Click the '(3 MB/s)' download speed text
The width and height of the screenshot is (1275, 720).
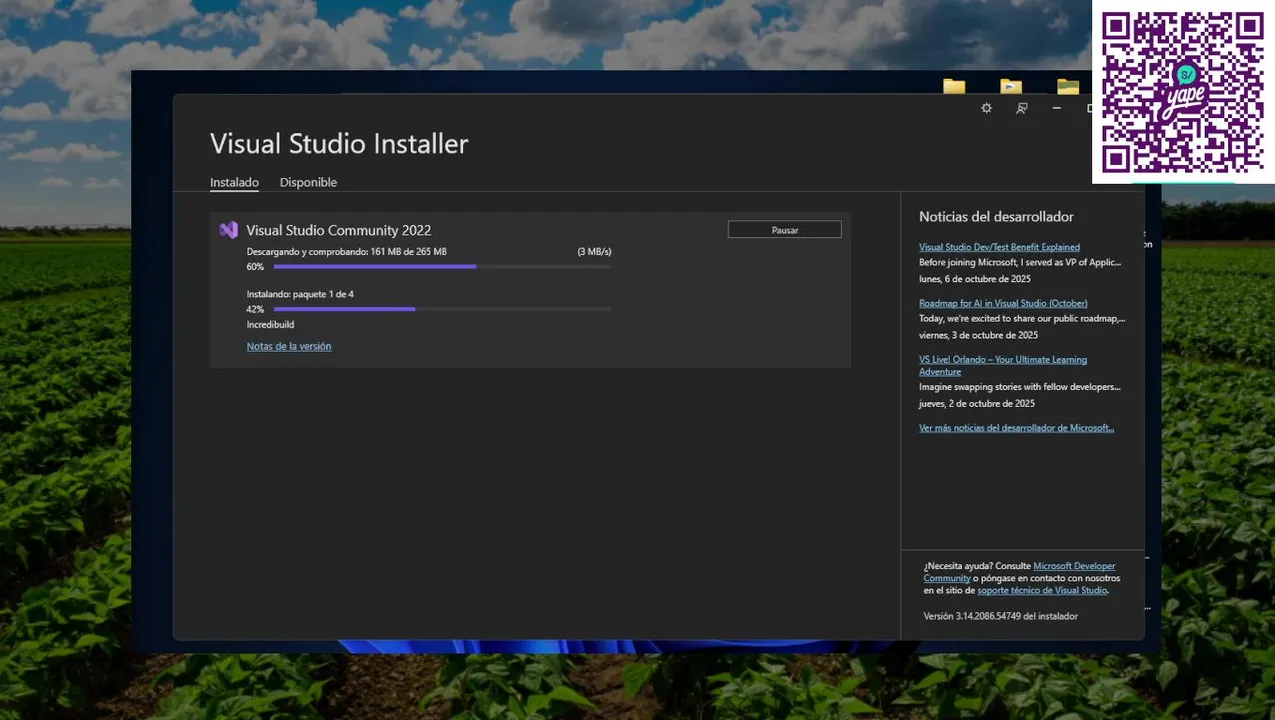pos(594,252)
